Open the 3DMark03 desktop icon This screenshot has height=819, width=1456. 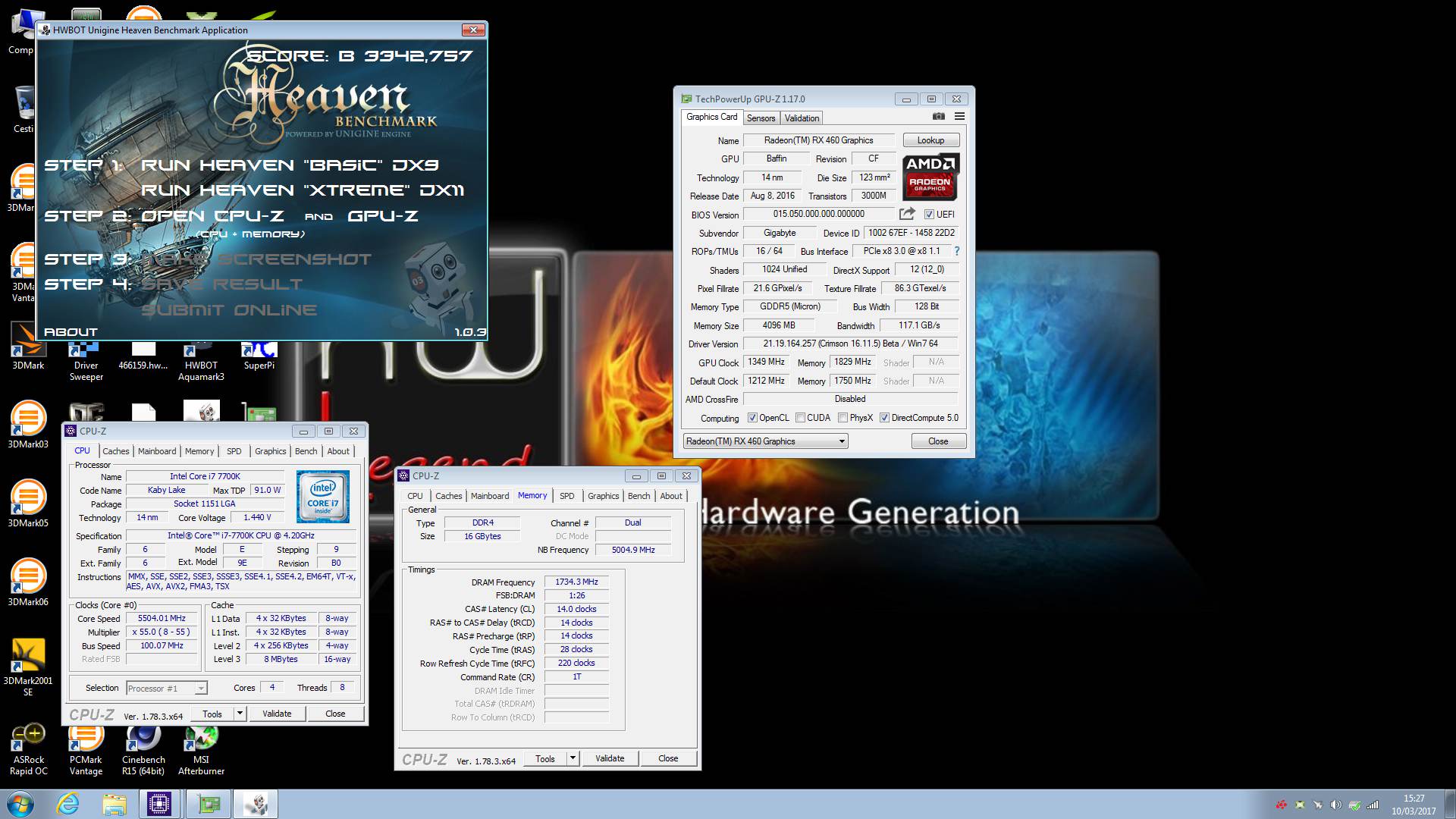(x=28, y=425)
